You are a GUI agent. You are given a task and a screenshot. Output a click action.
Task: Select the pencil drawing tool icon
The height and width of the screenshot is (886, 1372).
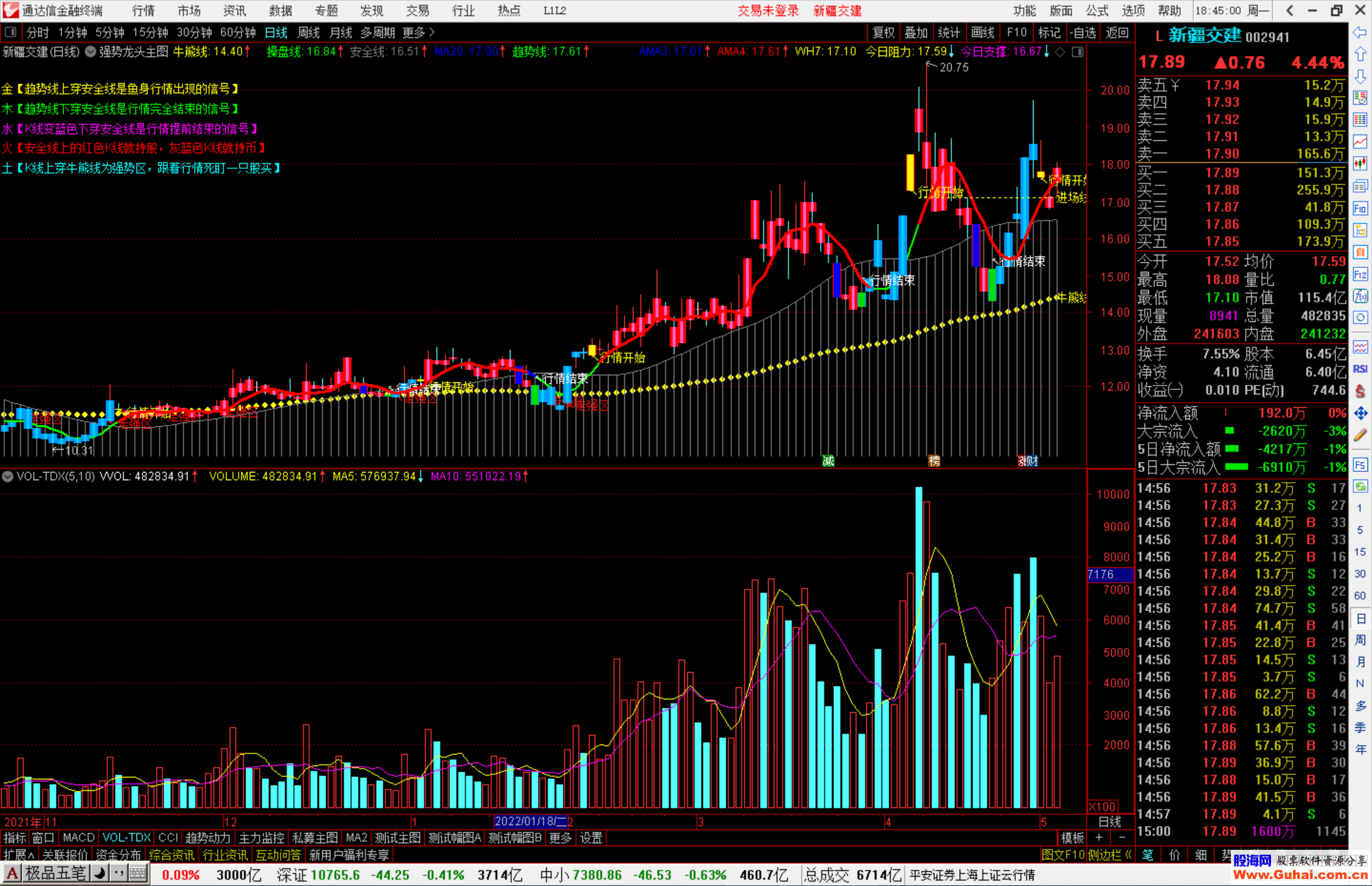coord(1360,435)
